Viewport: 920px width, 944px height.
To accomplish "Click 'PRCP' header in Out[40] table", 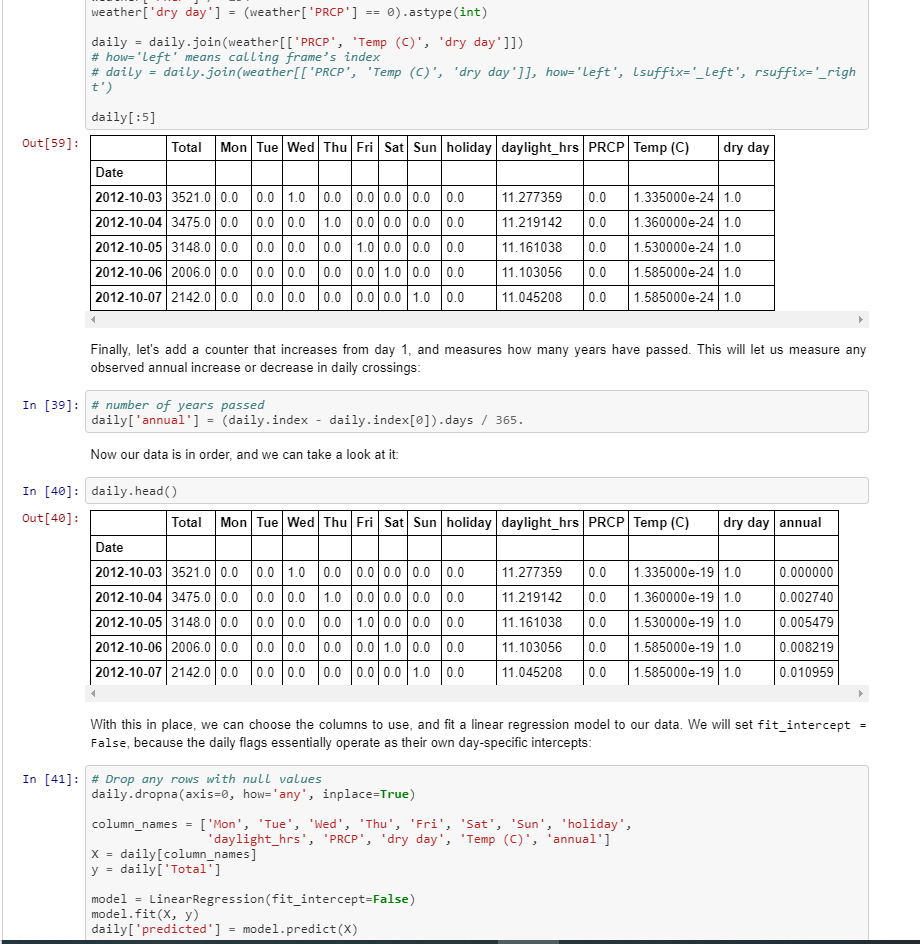I will (x=606, y=523).
